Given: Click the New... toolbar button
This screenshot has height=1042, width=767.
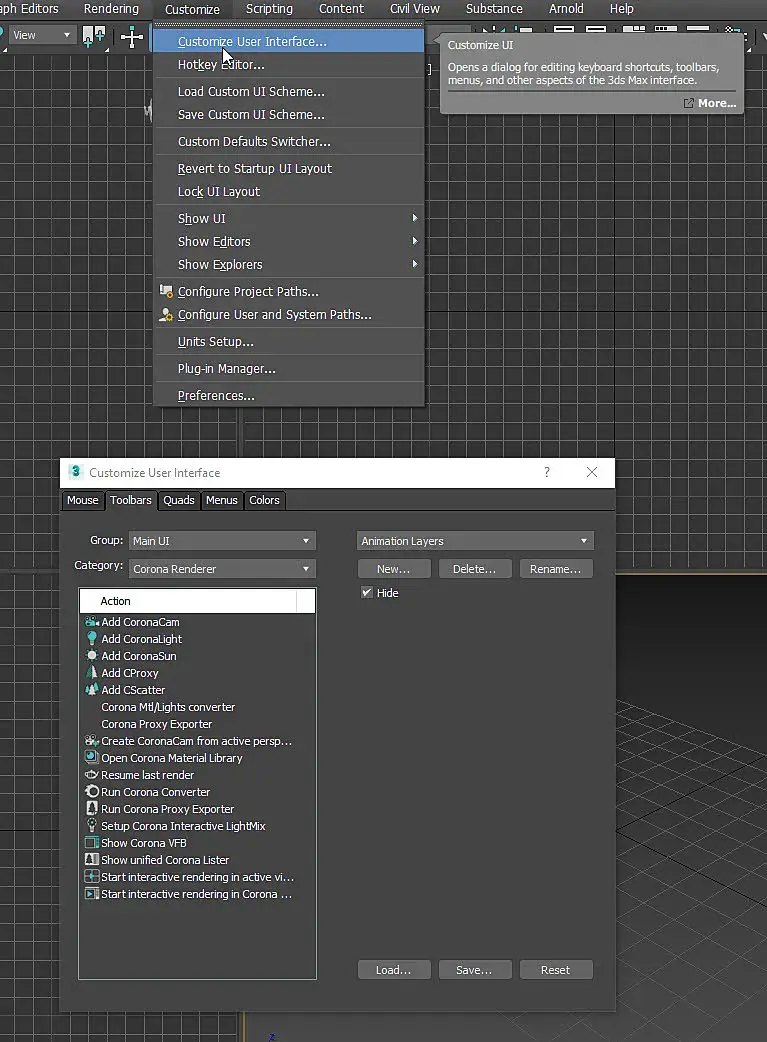Looking at the screenshot, I should tap(394, 569).
